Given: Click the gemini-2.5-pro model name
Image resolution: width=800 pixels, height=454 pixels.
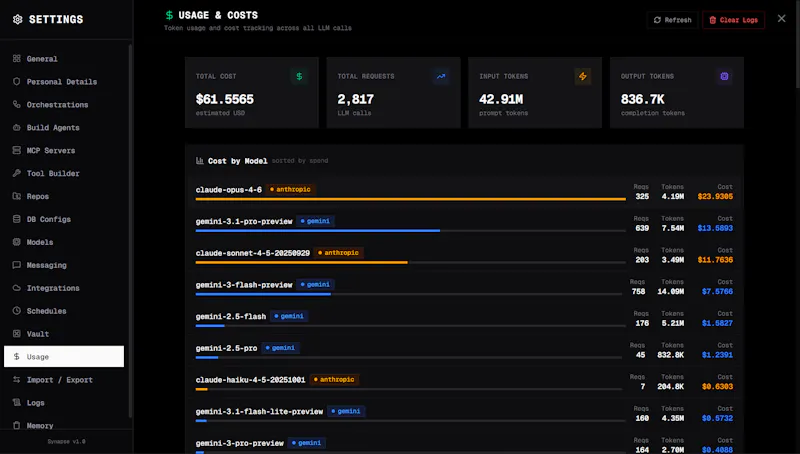Looking at the screenshot, I should pos(227,348).
